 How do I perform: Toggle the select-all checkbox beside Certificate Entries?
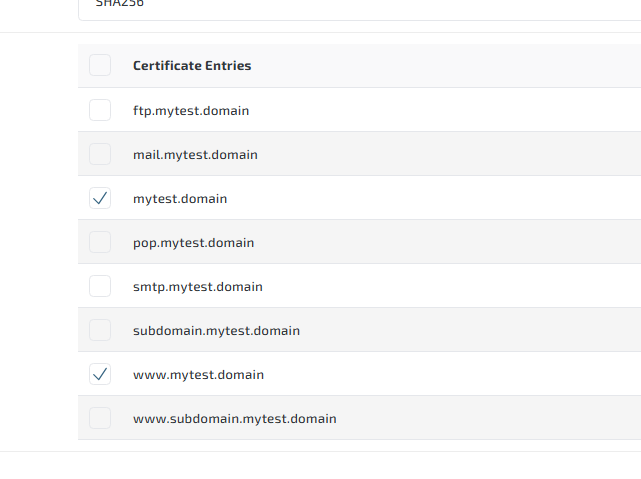[x=100, y=66]
